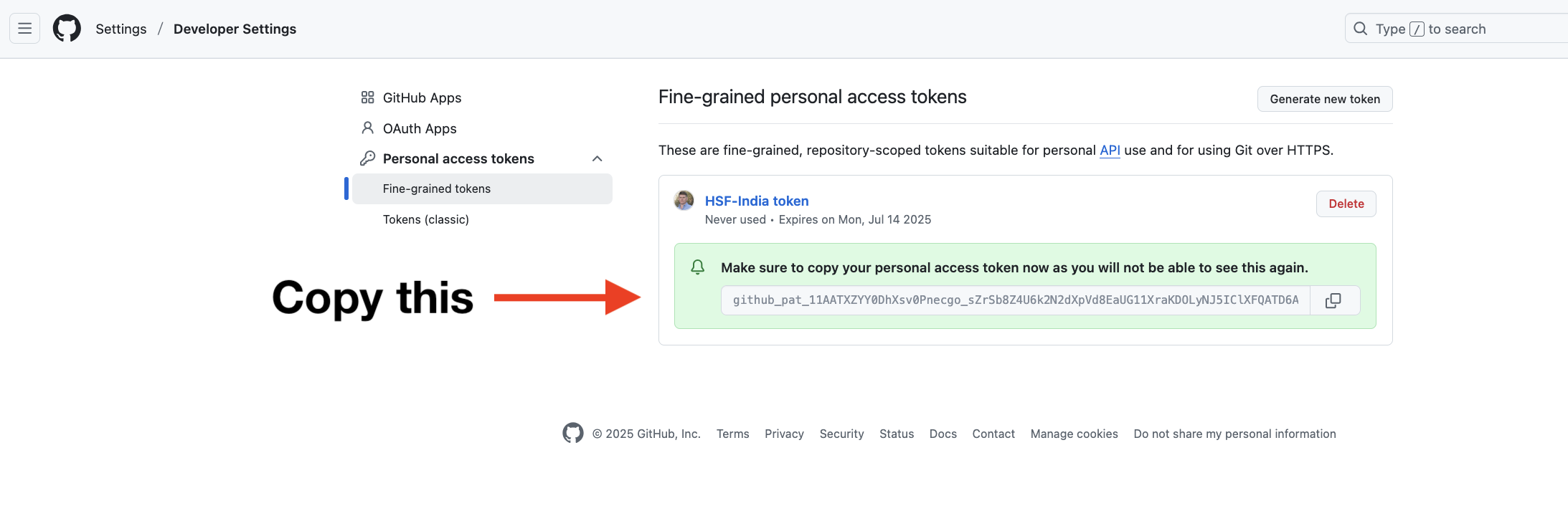Image resolution: width=1568 pixels, height=506 pixels.
Task: Click the OAuth Apps person icon
Action: pyautogui.click(x=367, y=128)
